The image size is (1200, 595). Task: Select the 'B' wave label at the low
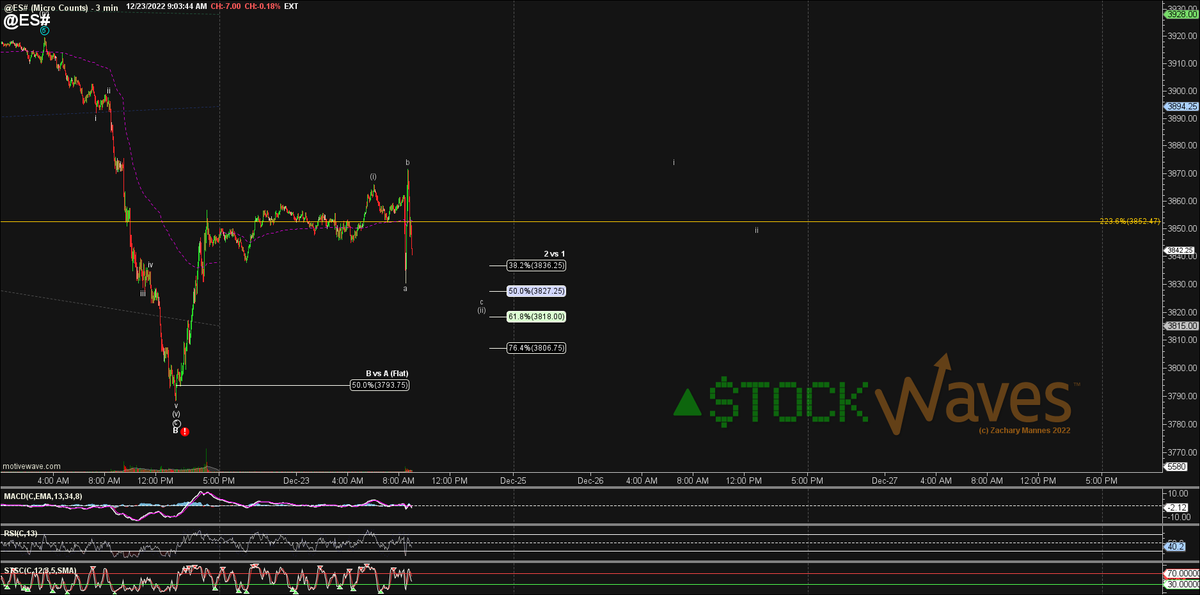[x=175, y=430]
